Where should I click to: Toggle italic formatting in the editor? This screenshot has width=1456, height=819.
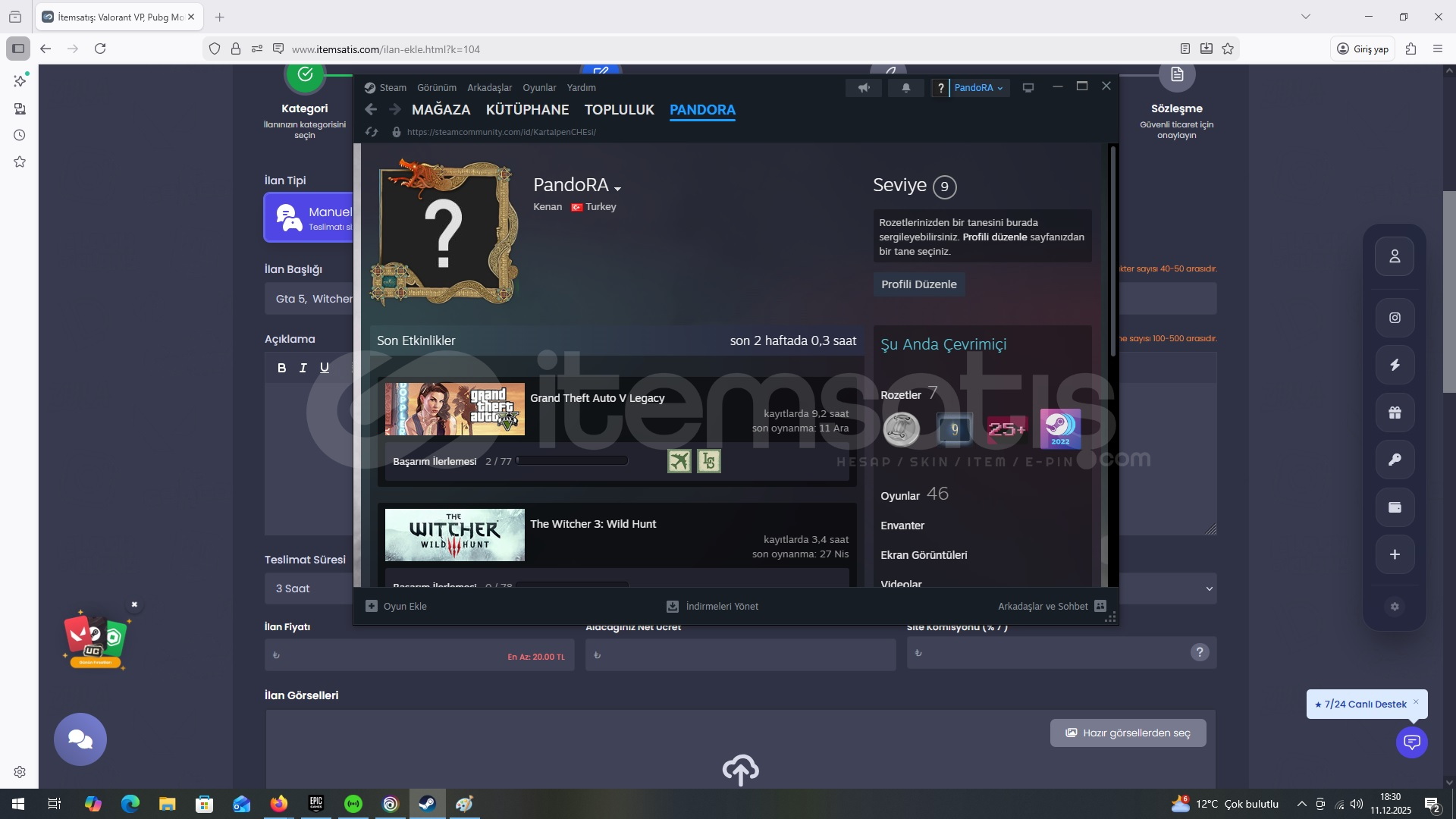303,368
